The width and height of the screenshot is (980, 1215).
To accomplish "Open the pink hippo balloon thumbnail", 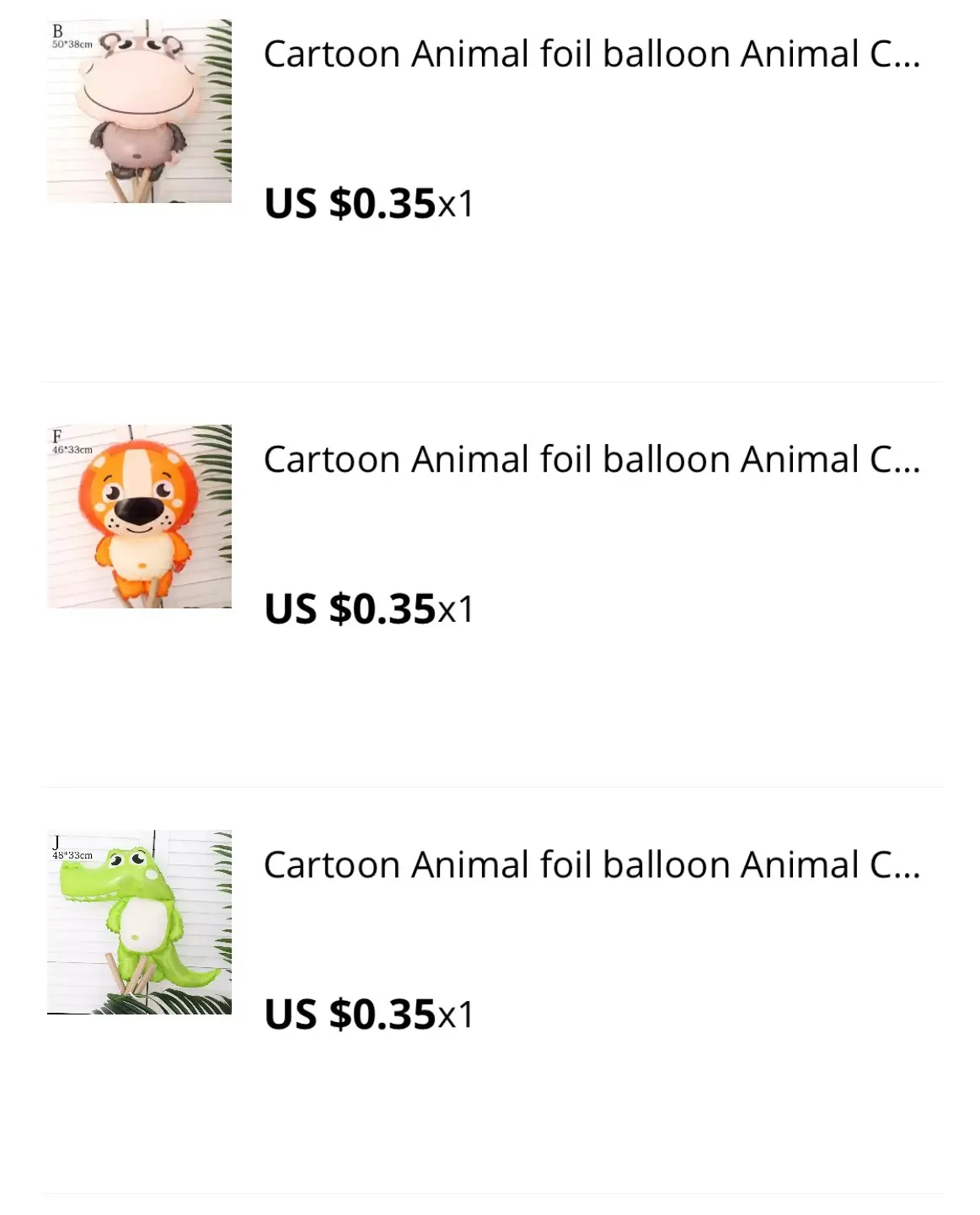I will tap(139, 111).
